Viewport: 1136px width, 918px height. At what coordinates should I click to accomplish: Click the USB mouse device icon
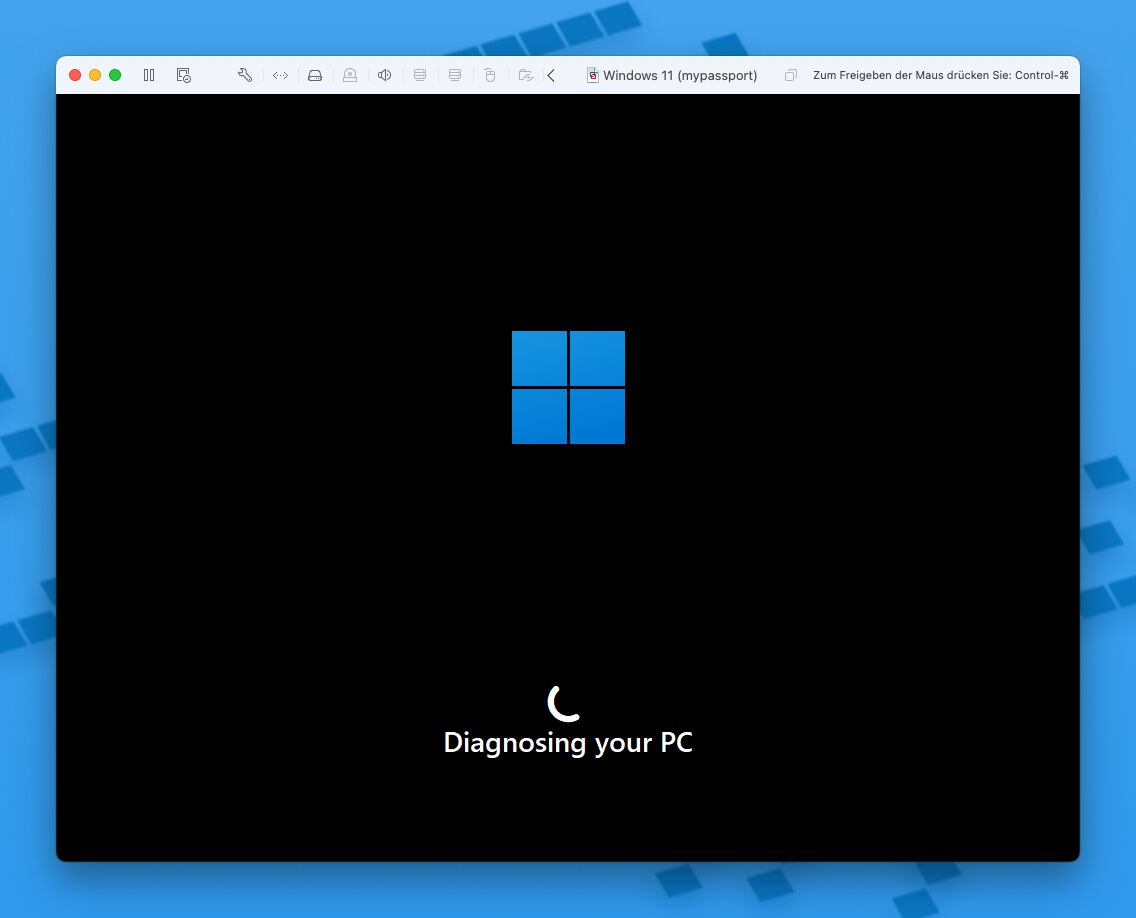[490, 75]
